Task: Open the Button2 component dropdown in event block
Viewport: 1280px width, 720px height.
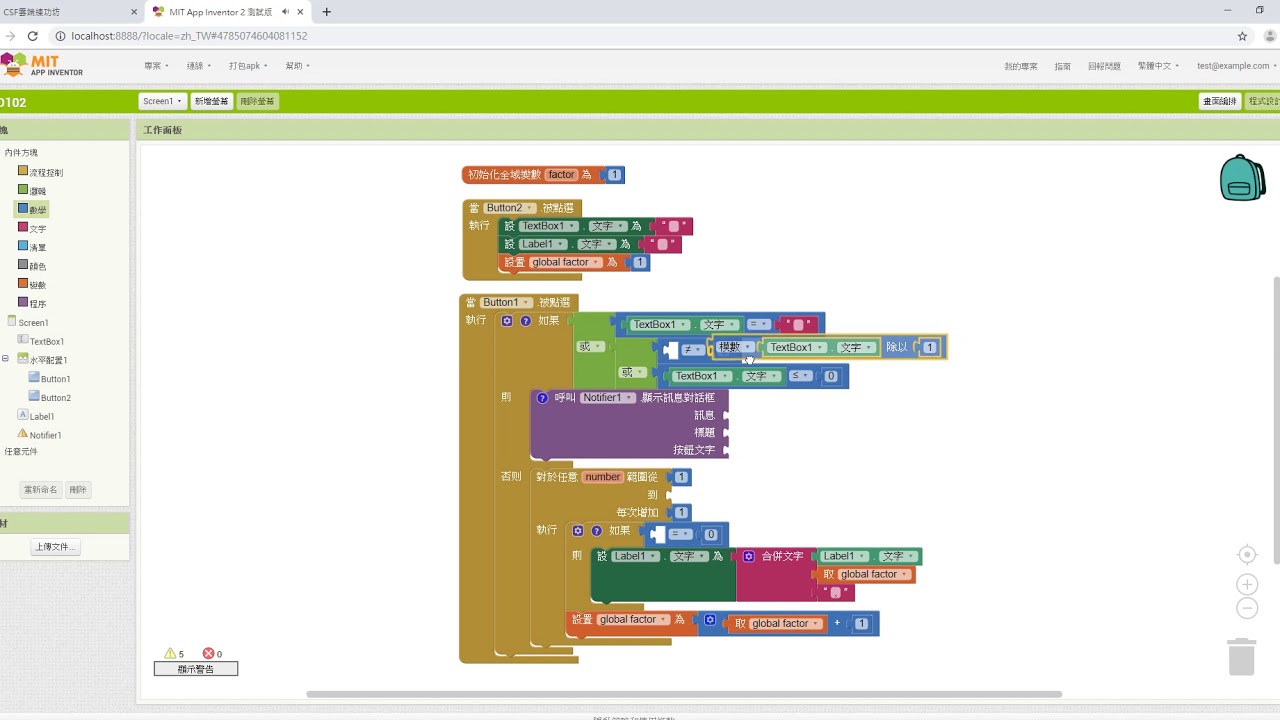Action: tap(510, 208)
